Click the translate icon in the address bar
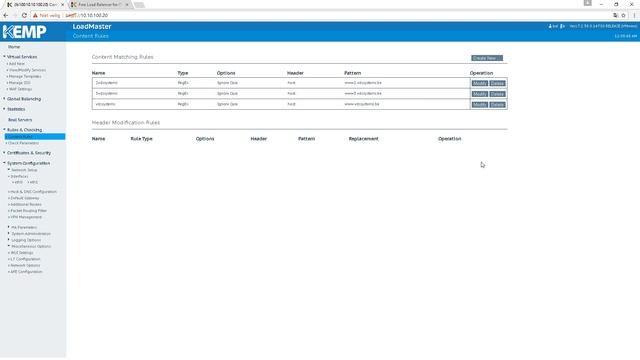640x360 pixels. click(x=615, y=15)
